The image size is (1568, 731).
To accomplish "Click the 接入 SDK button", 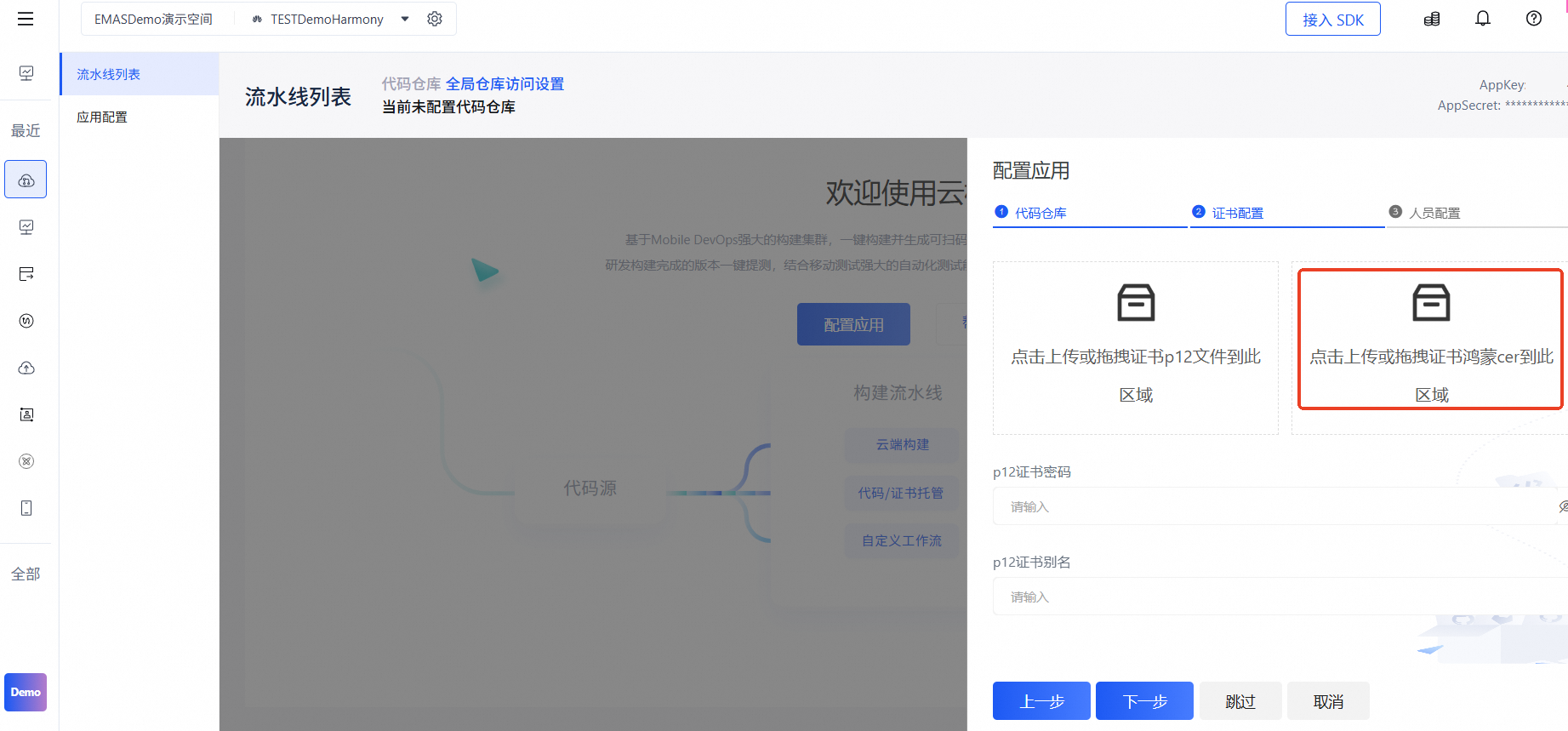I will (1332, 20).
